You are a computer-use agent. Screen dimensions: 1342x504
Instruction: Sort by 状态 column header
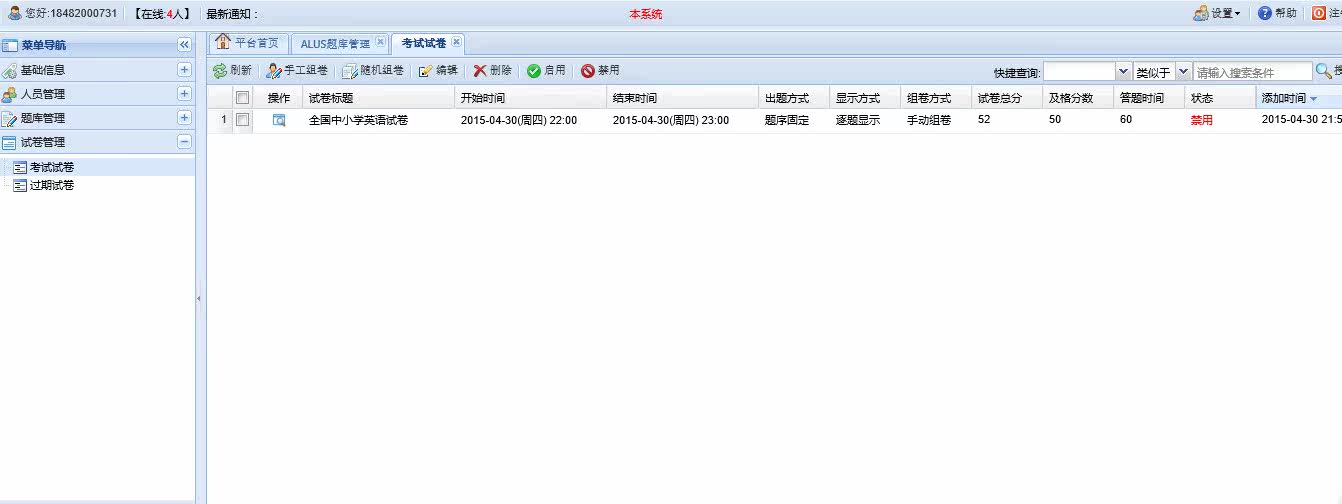click(1220, 98)
